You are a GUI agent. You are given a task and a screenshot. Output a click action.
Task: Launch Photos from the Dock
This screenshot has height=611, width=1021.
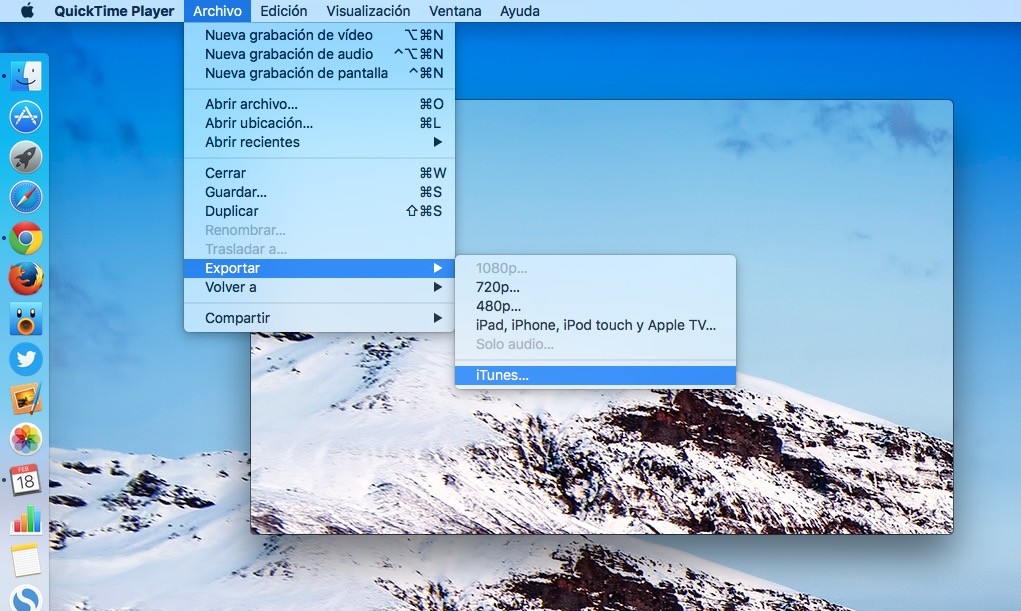pyautogui.click(x=26, y=440)
